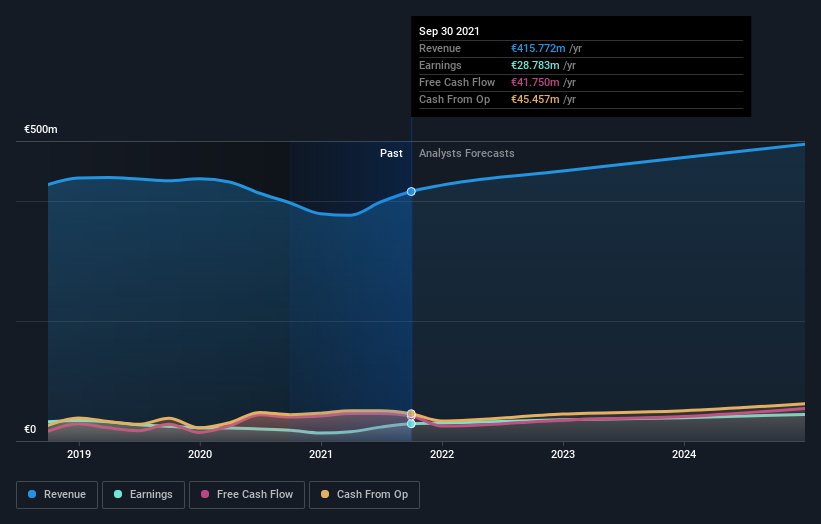
Task: Click the Cash From Op label in tooltip
Action: 454,99
